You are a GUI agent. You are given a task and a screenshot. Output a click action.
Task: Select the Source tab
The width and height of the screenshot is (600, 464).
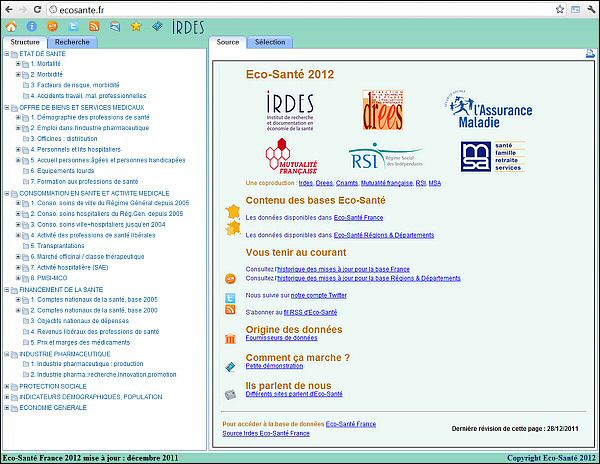(228, 42)
